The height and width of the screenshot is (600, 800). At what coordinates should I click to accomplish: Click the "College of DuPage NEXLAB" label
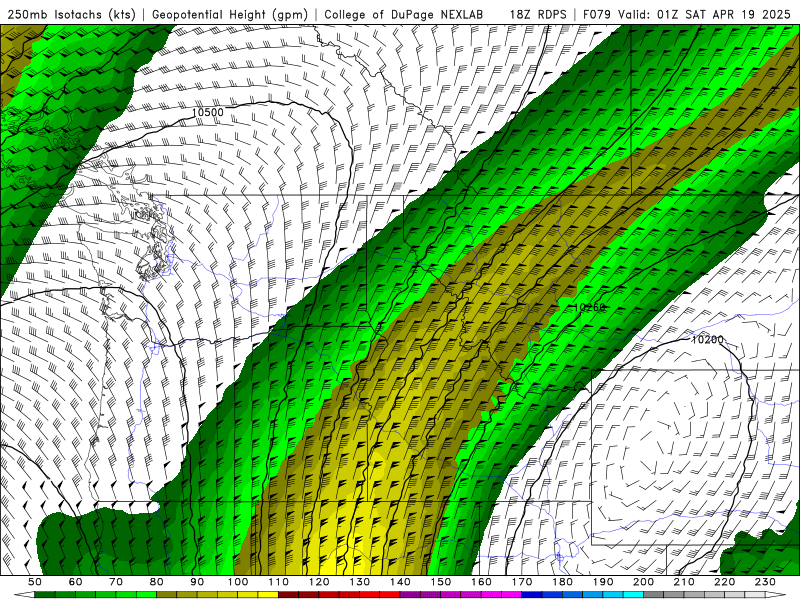(x=404, y=14)
